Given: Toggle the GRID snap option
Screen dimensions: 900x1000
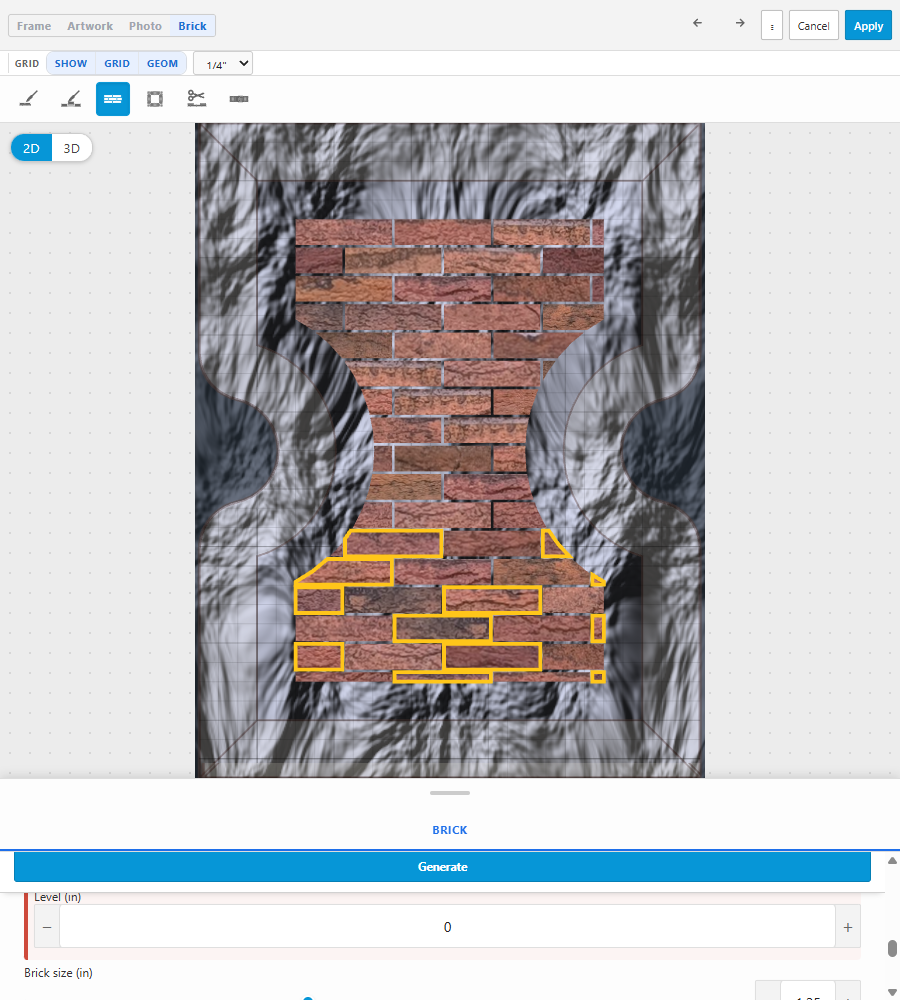Looking at the screenshot, I should 117,63.
